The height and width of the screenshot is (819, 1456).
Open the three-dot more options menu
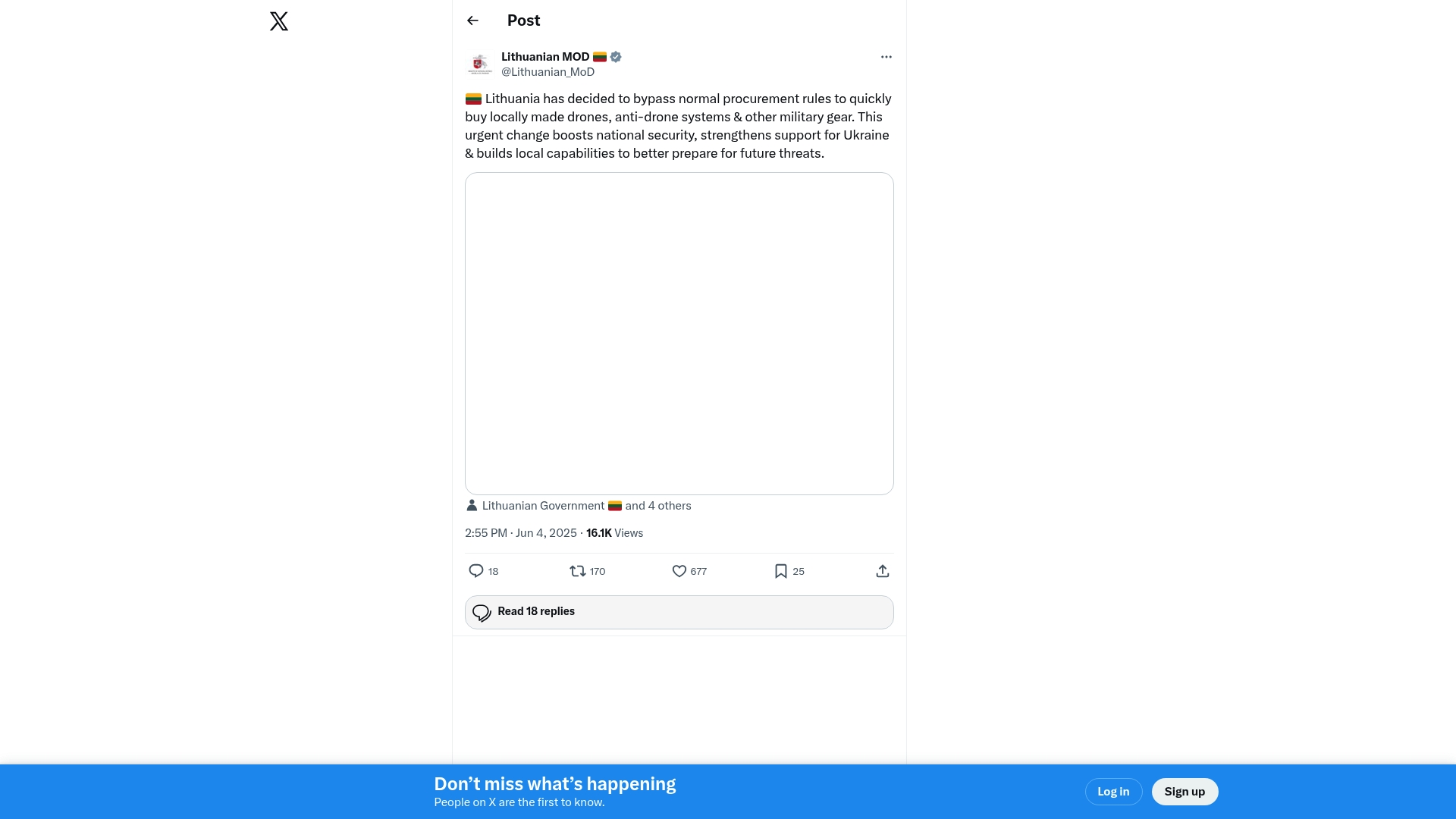pos(886,57)
